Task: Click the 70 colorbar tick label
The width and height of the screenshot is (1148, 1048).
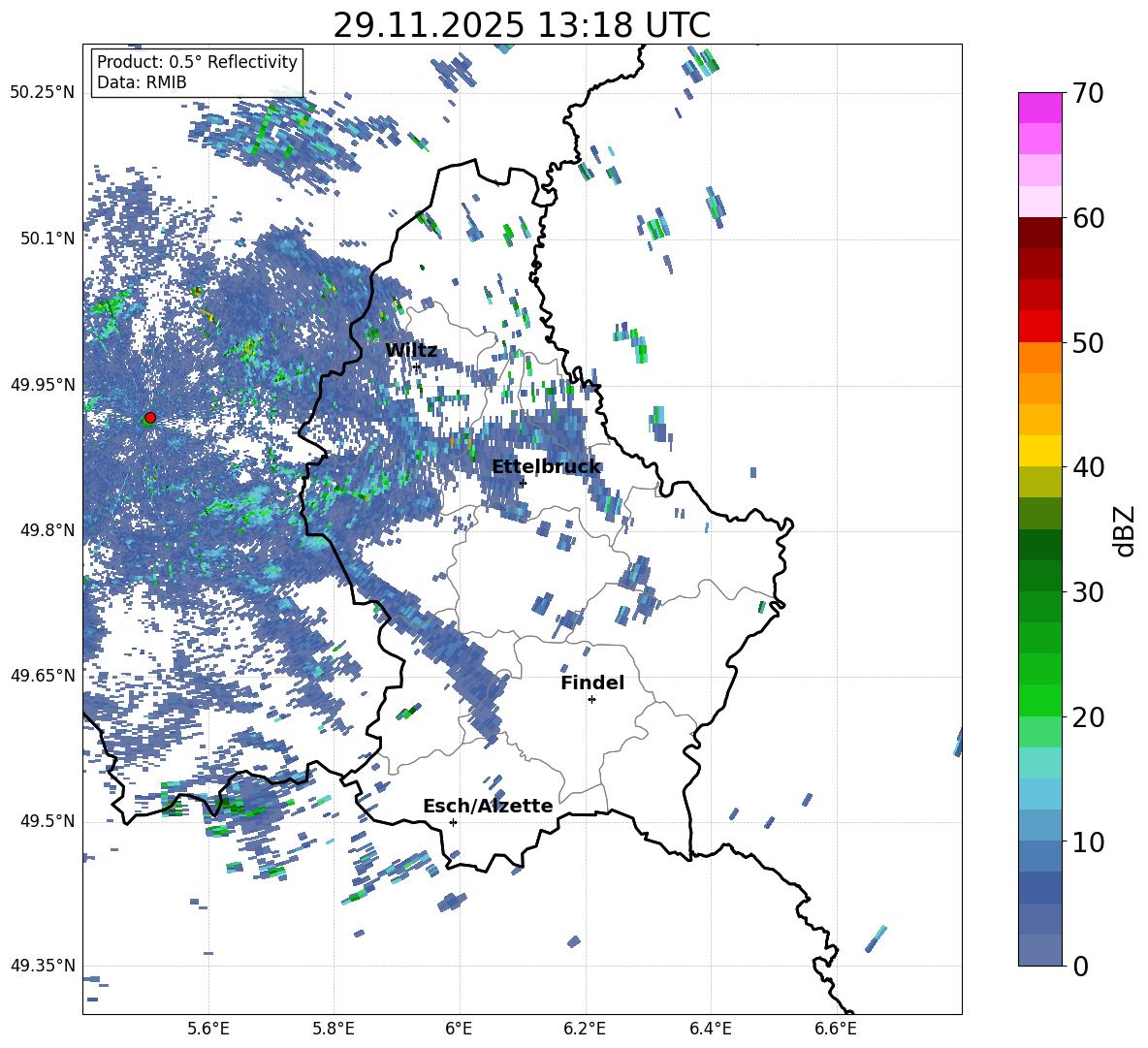Action: [1088, 94]
